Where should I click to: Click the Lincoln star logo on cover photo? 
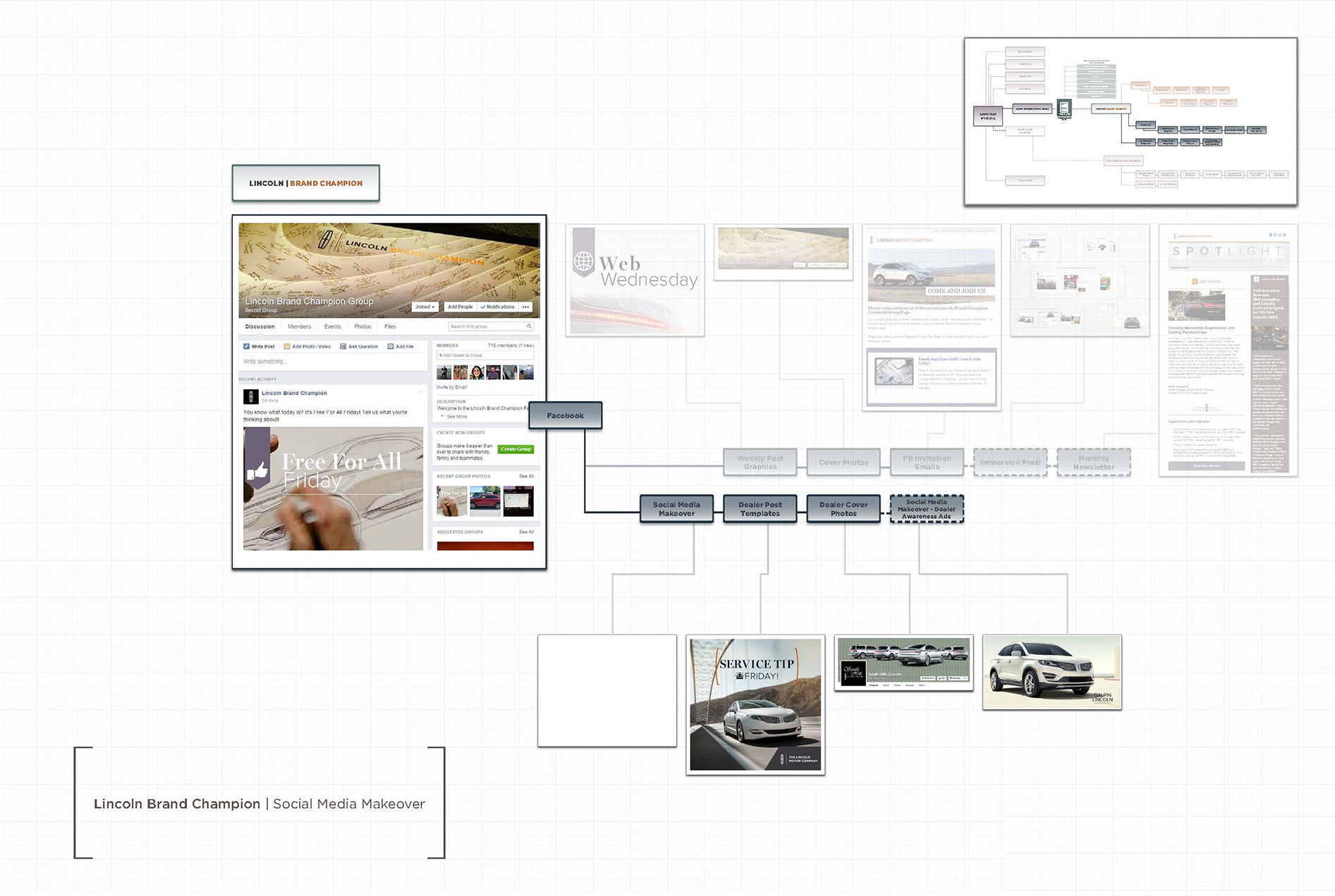[325, 240]
